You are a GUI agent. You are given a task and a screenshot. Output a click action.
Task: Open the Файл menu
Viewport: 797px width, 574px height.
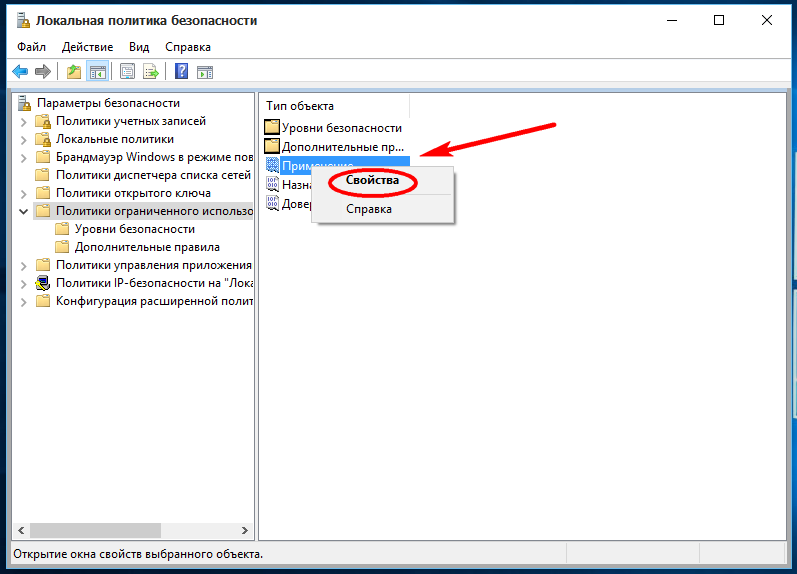point(32,47)
